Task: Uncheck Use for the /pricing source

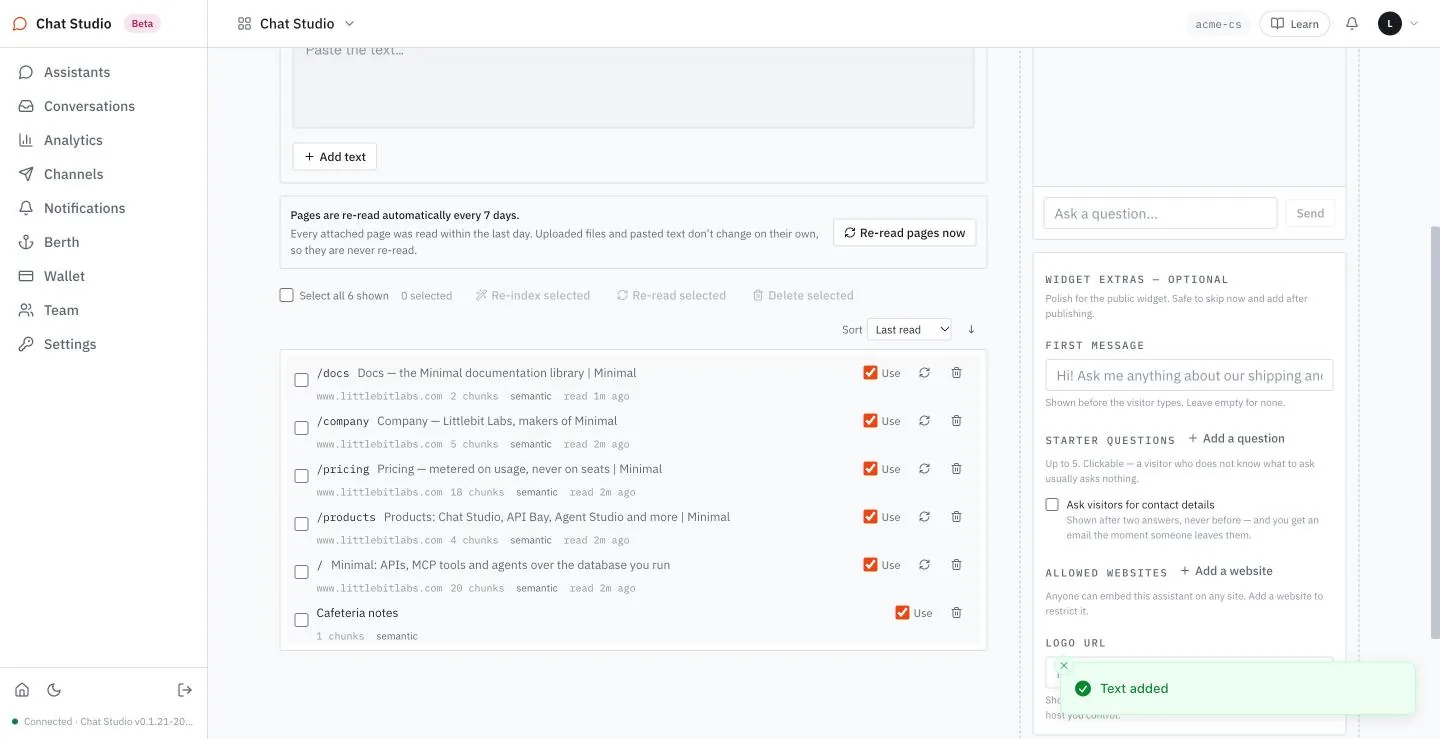Action: coord(870,469)
